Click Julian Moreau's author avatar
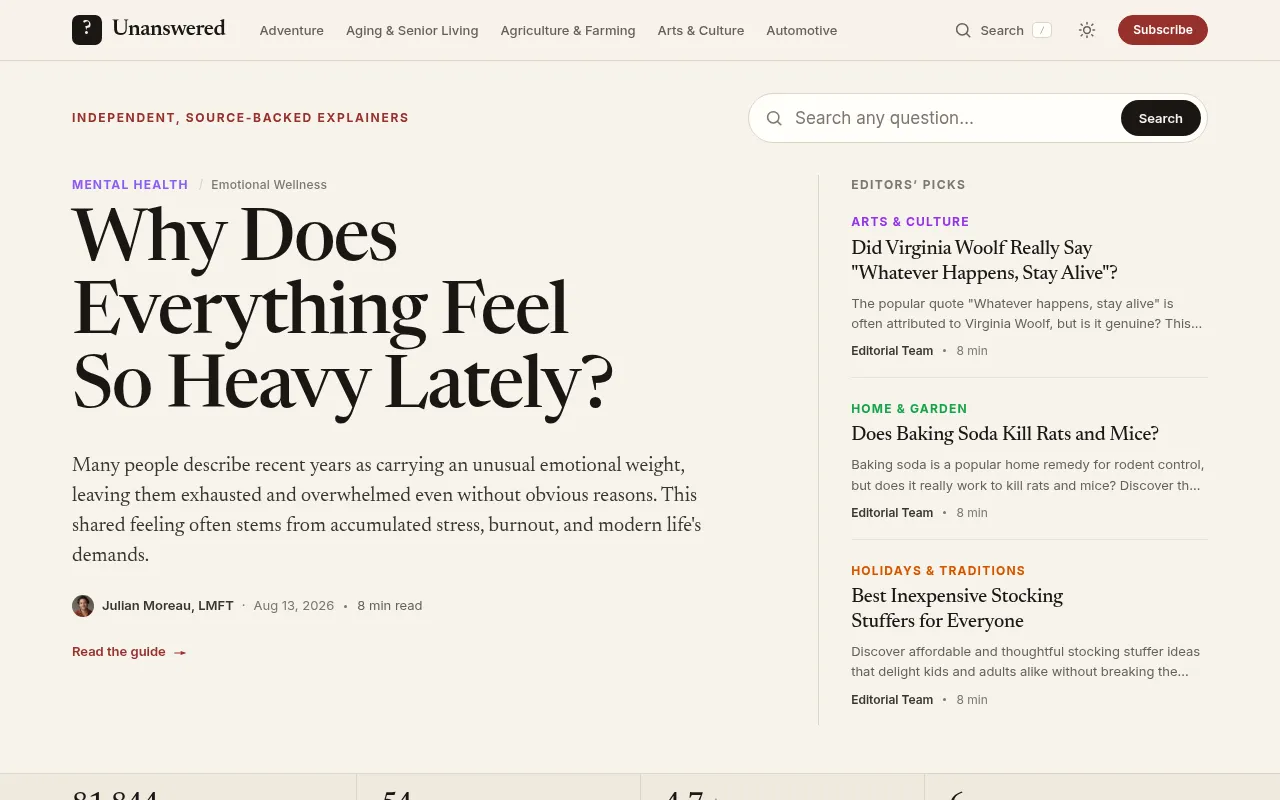 (x=83, y=606)
